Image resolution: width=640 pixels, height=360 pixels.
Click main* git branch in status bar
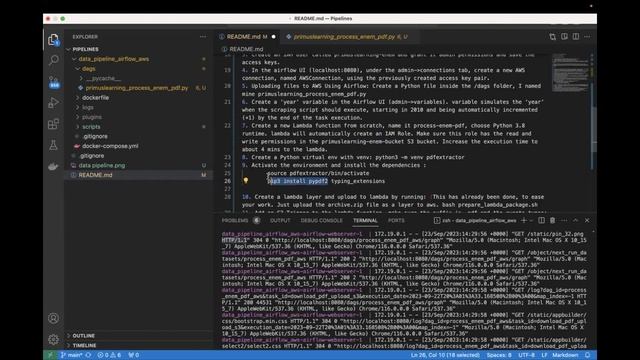[x=72, y=355]
